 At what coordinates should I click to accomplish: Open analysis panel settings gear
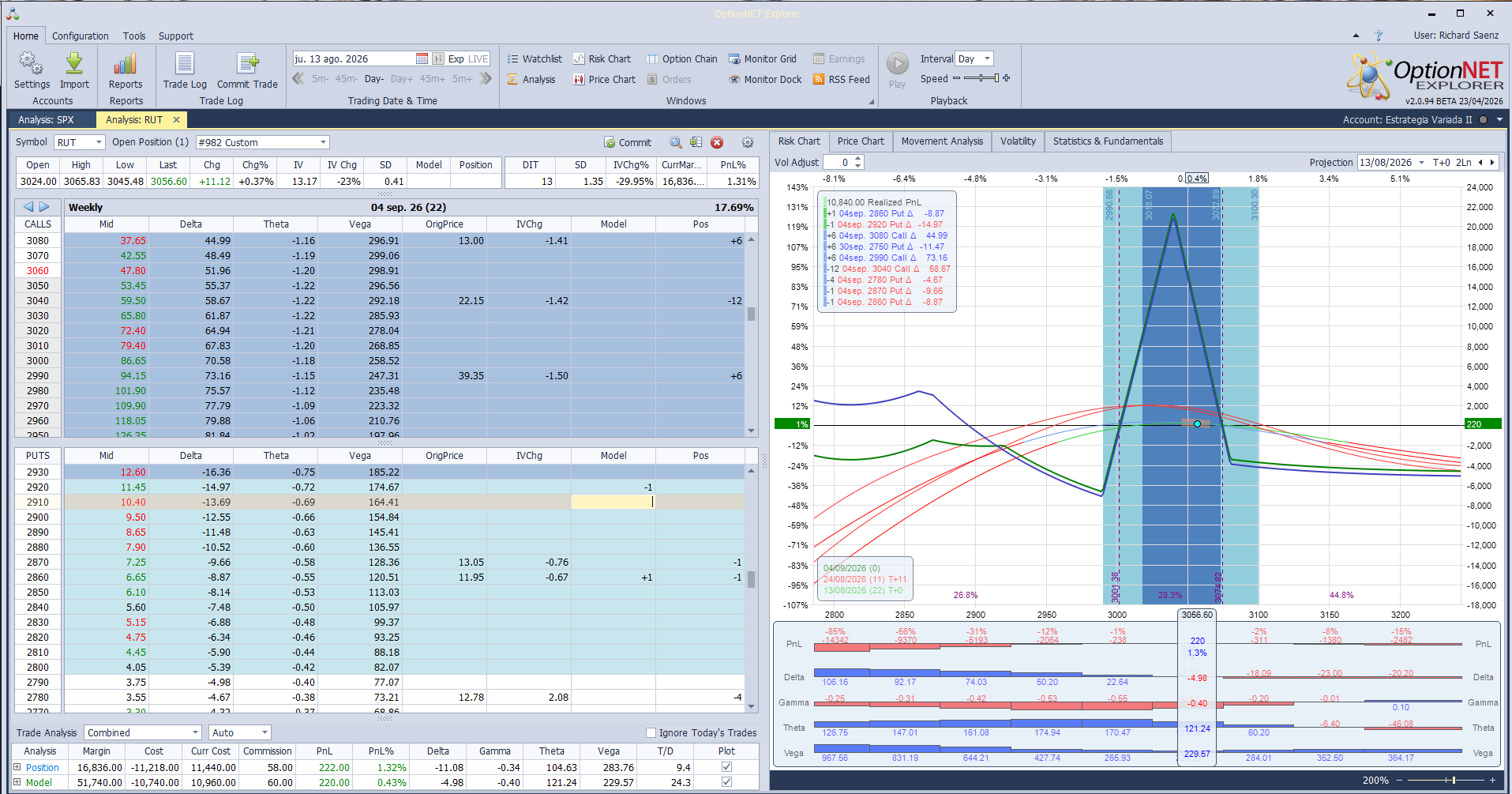[x=748, y=142]
